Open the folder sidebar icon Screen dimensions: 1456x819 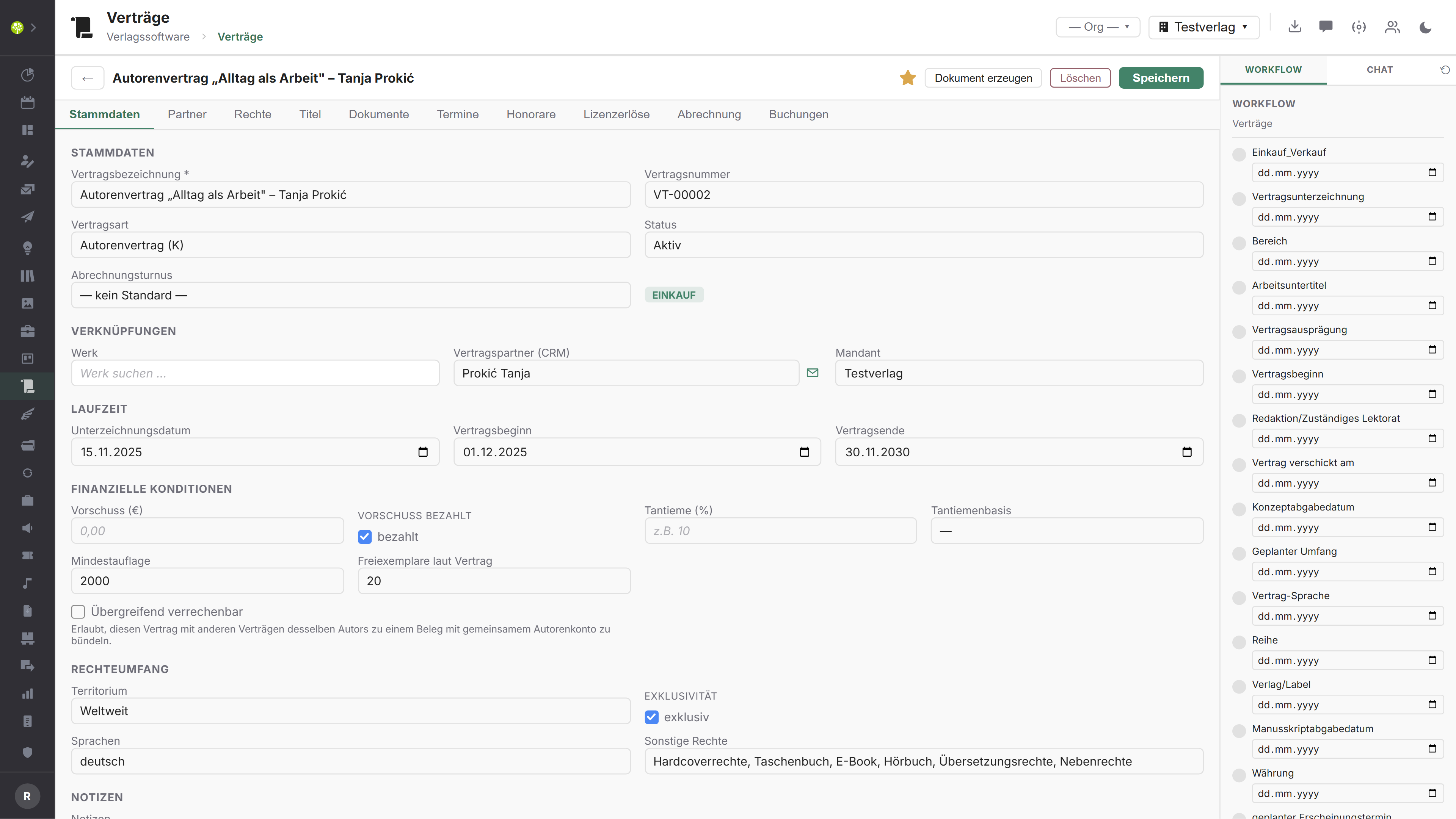click(27, 445)
